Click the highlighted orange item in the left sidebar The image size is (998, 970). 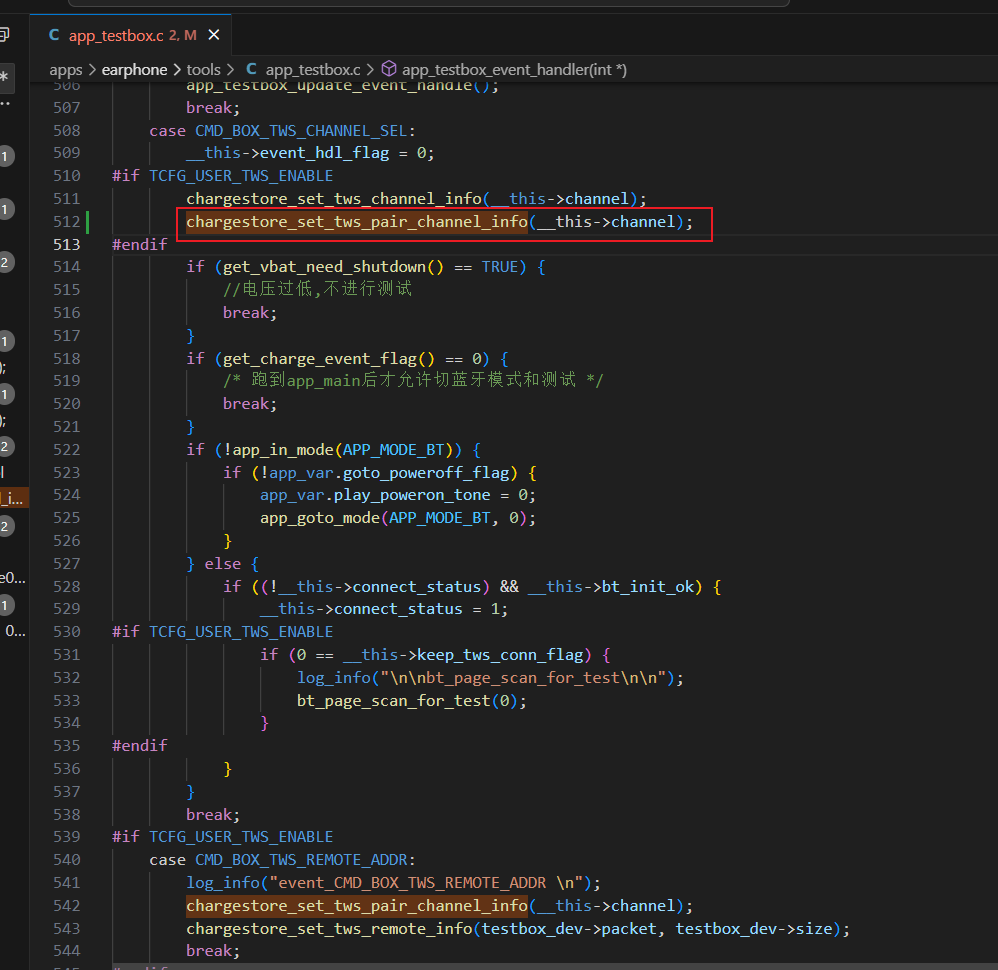[13, 498]
